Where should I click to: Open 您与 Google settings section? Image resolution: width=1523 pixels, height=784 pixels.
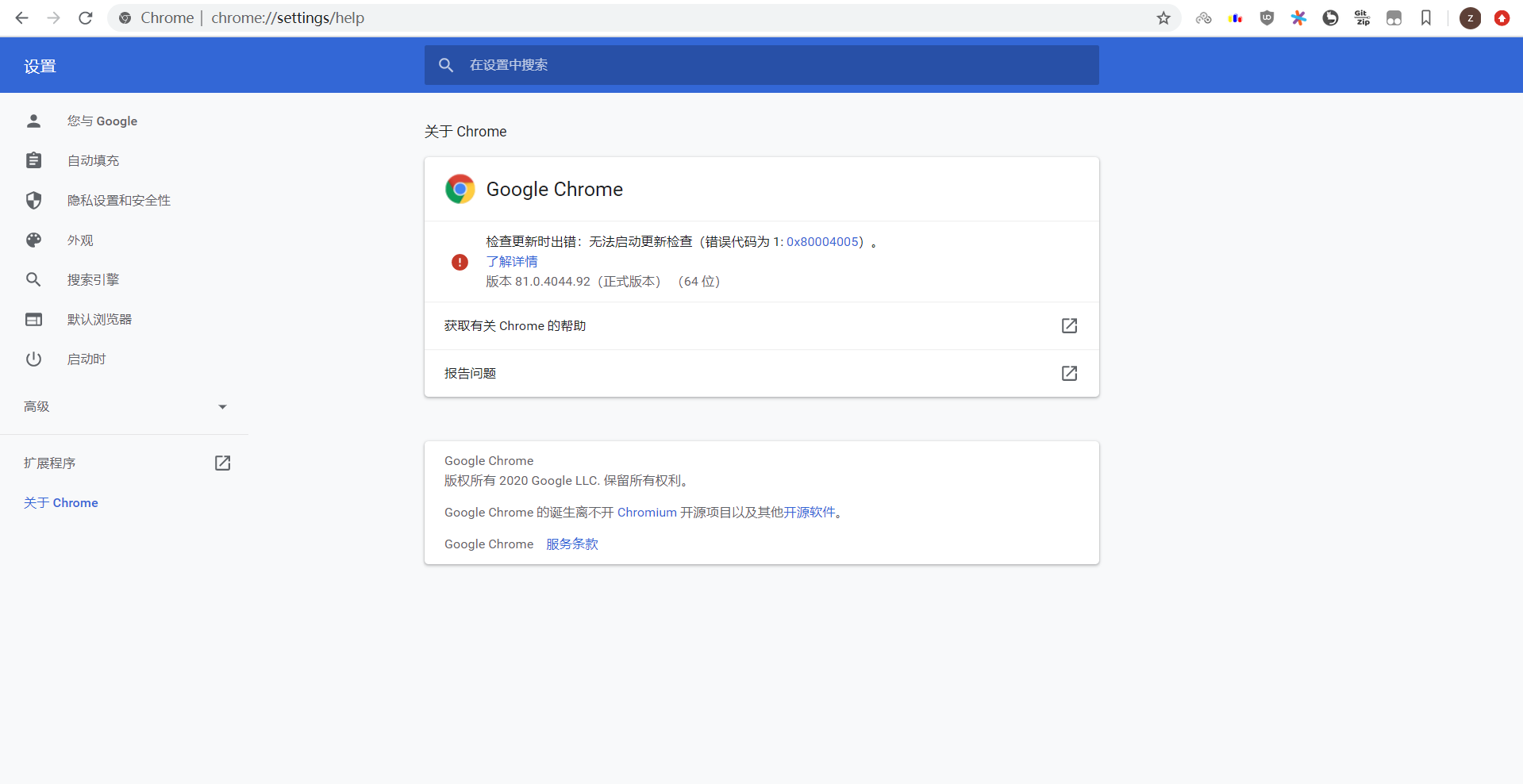click(x=102, y=121)
